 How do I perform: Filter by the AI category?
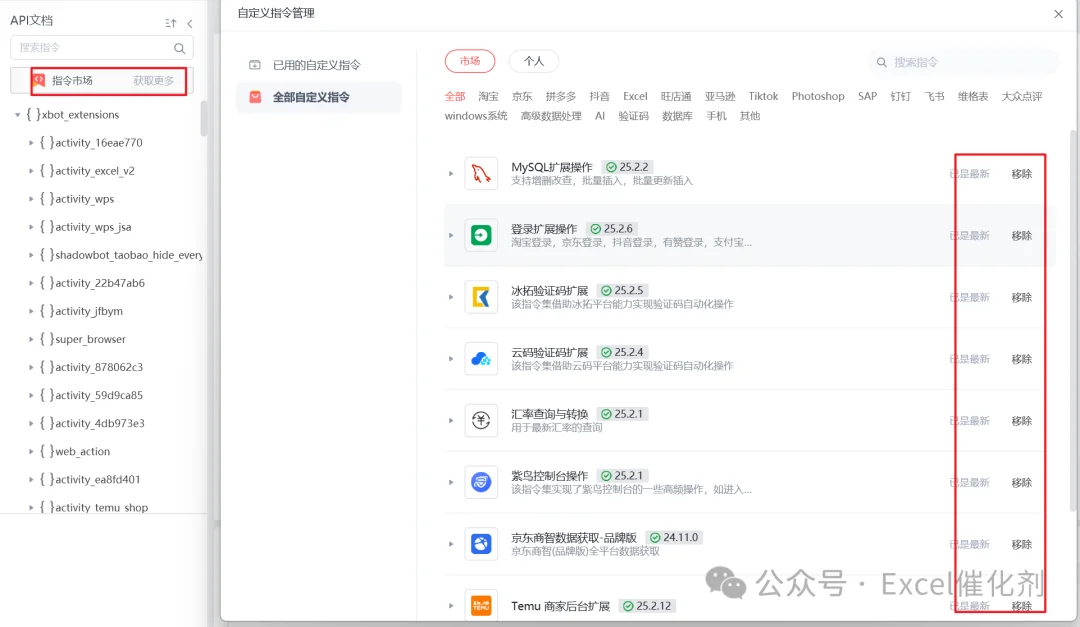click(x=600, y=116)
